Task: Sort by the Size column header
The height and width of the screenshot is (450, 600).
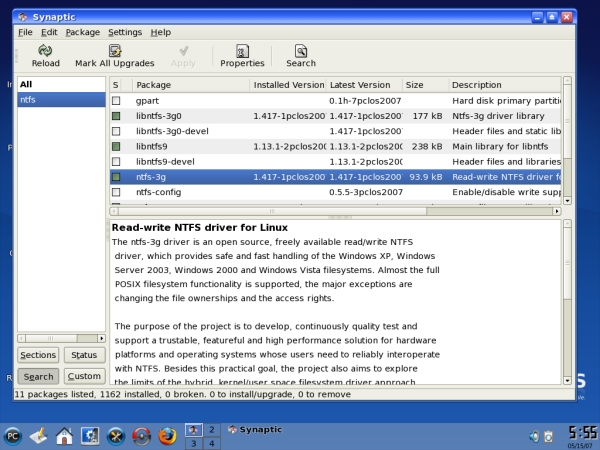Action: [425, 85]
